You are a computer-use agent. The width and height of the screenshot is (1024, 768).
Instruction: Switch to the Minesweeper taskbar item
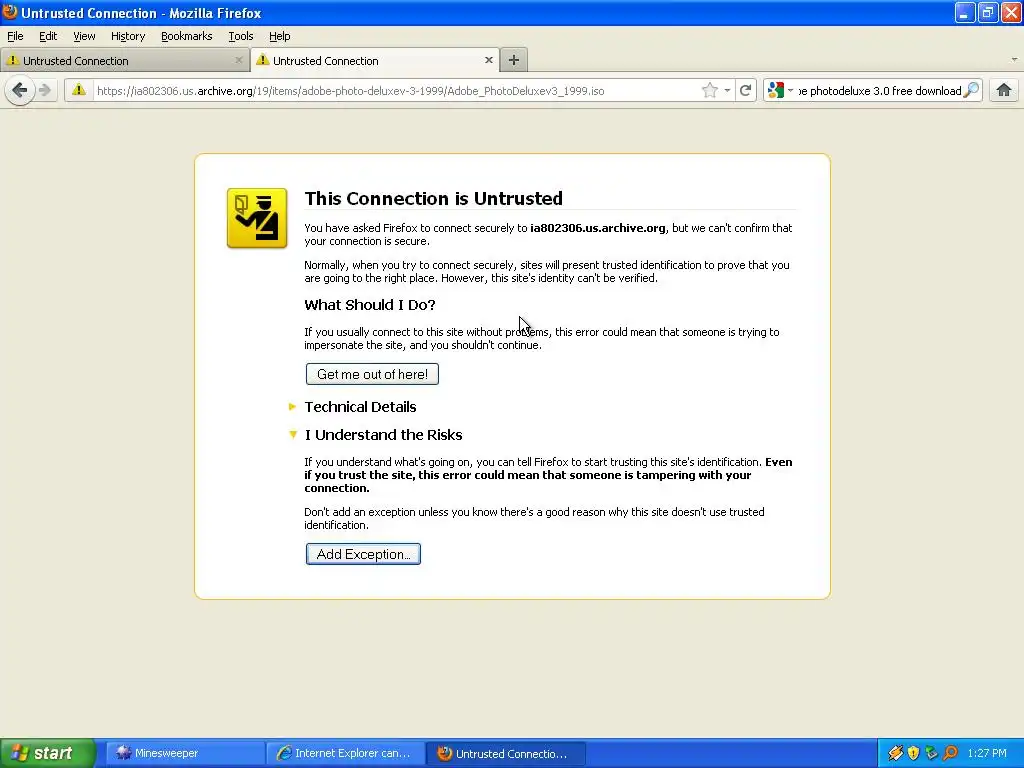pyautogui.click(x=184, y=753)
